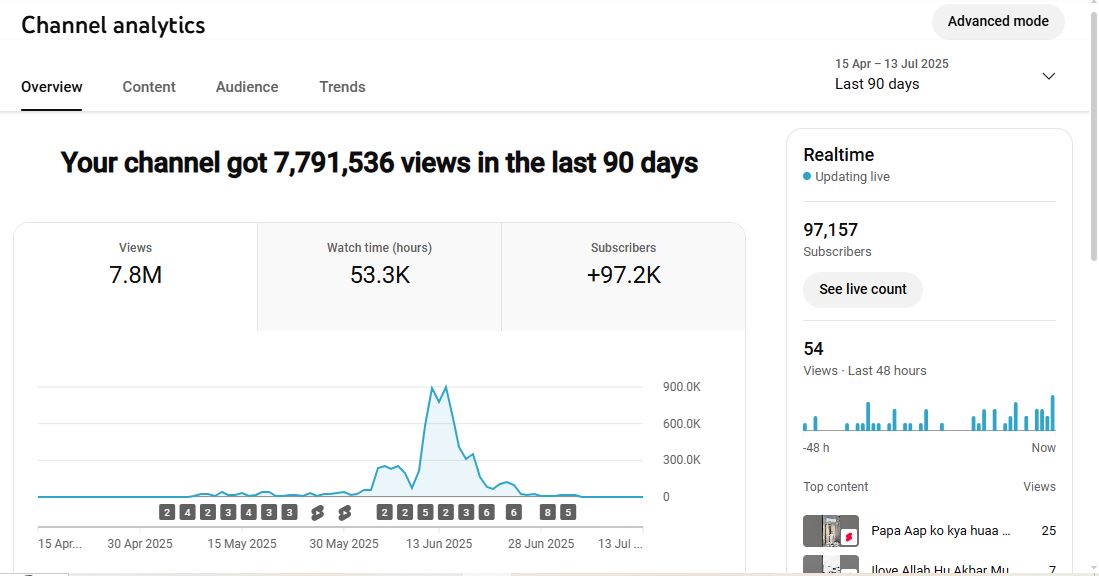Click the 900.0K y-axis label

point(681,387)
